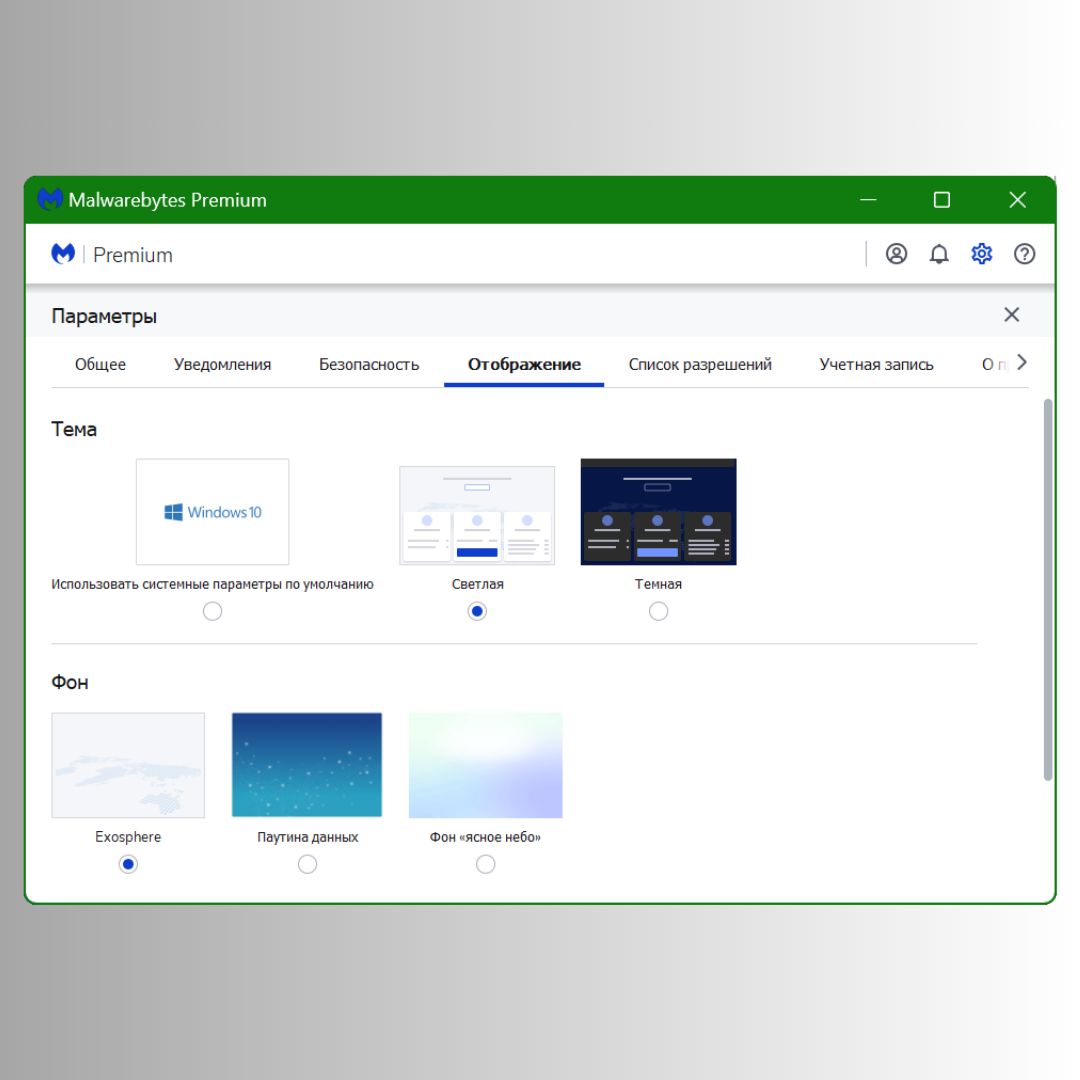The height and width of the screenshot is (1080, 1080).
Task: Click the Windows 10 theme thumbnail
Action: pos(213,512)
